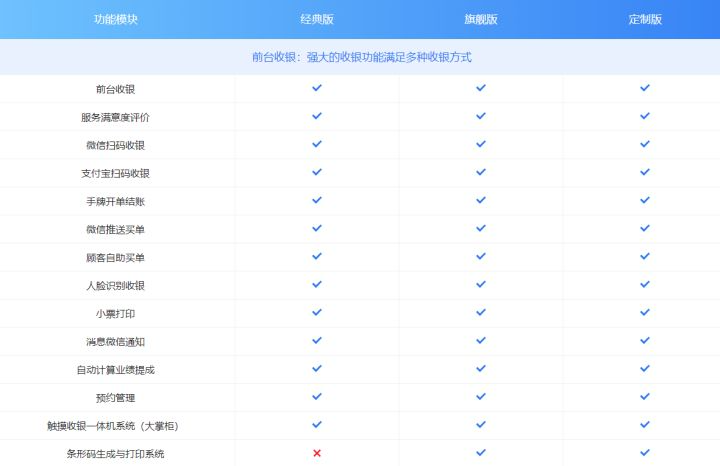Click the 微信推送买单 row label
Image resolution: width=720 pixels, height=466 pixels.
[115, 230]
